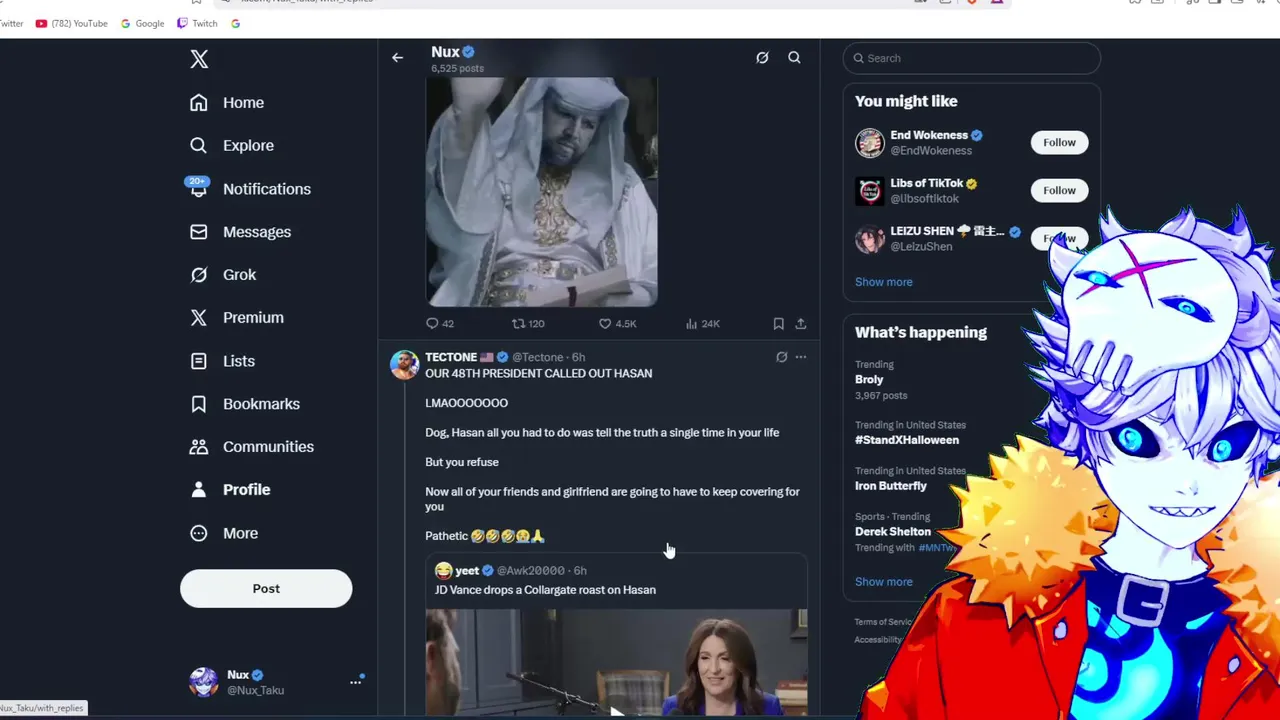Viewport: 1280px width, 720px height.
Task: Open the Terms of Service link
Action: pyautogui.click(x=884, y=622)
